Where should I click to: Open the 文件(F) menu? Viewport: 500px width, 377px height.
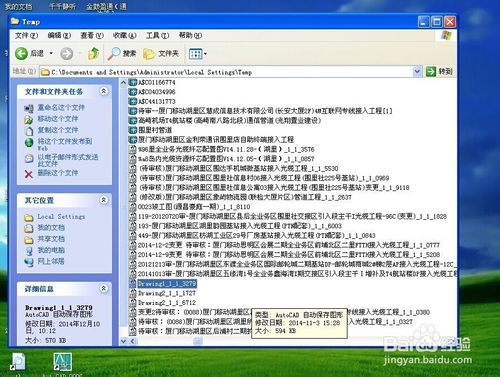click(x=26, y=35)
